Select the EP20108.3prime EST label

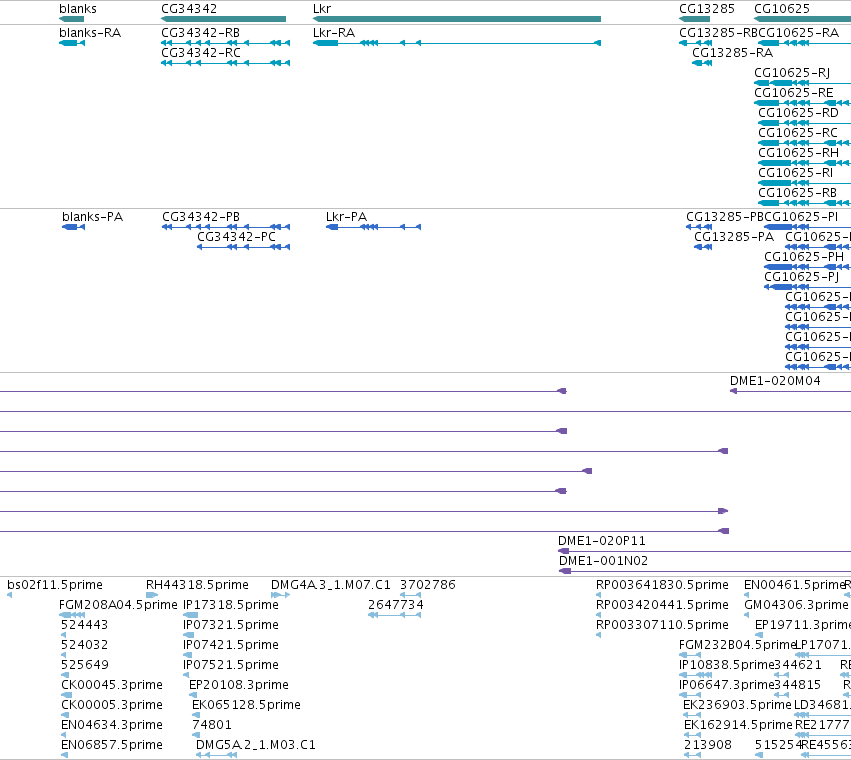click(x=239, y=686)
